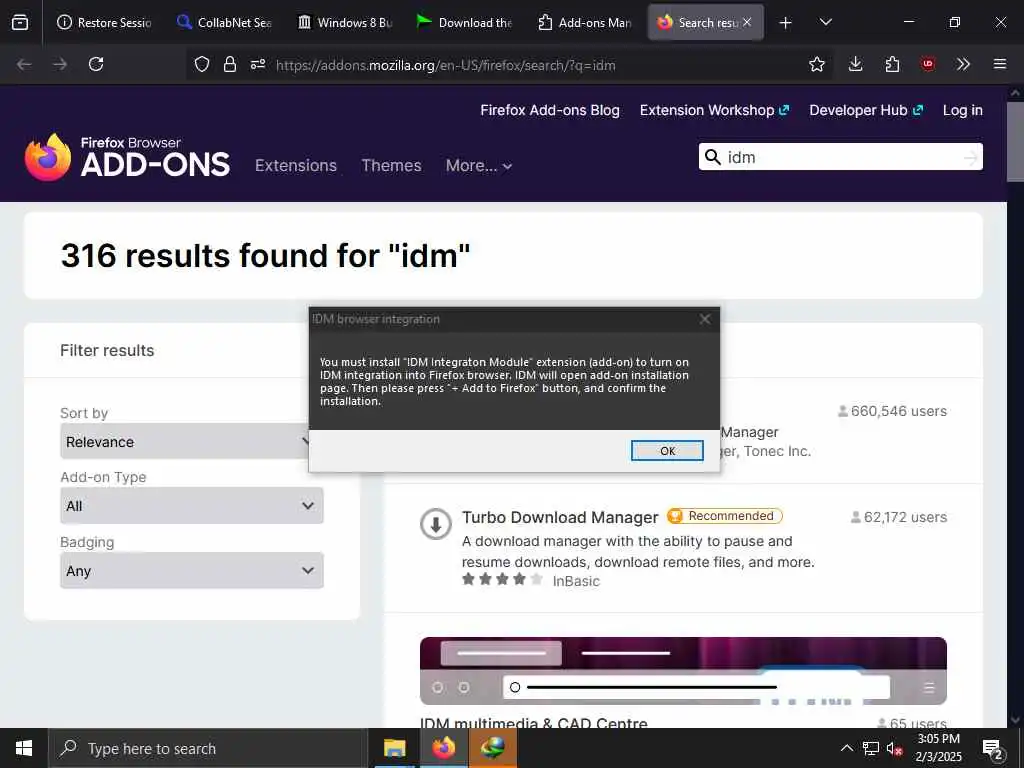
Task: Click OK in IDM dialog
Action: [x=667, y=451]
